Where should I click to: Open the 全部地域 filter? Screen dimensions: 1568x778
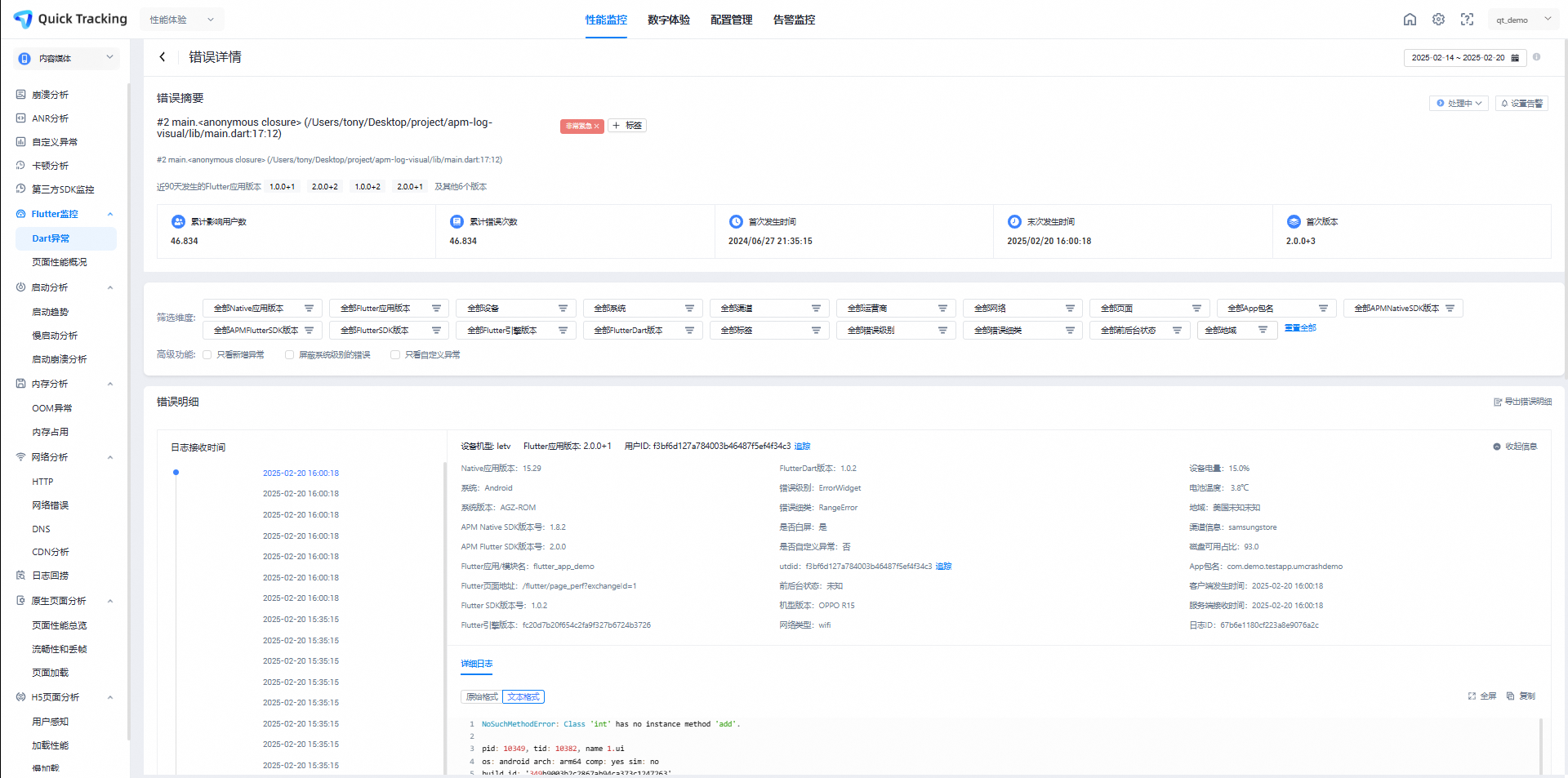[1238, 331]
